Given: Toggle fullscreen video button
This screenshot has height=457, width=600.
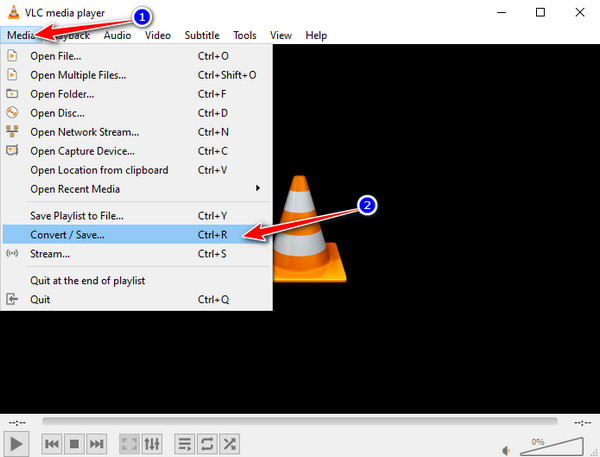Looking at the screenshot, I should [x=129, y=444].
